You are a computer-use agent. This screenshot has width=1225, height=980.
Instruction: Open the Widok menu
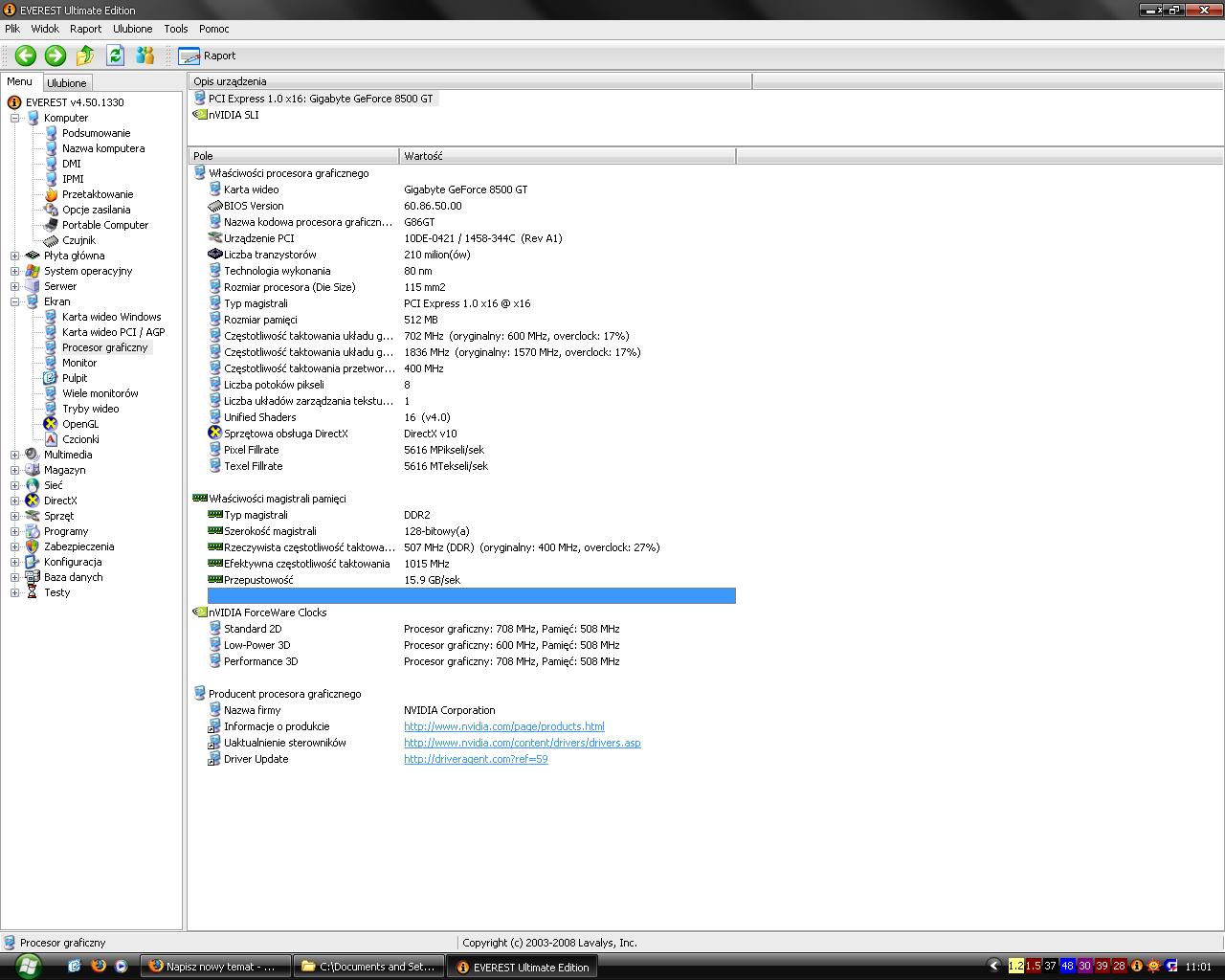pyautogui.click(x=45, y=29)
